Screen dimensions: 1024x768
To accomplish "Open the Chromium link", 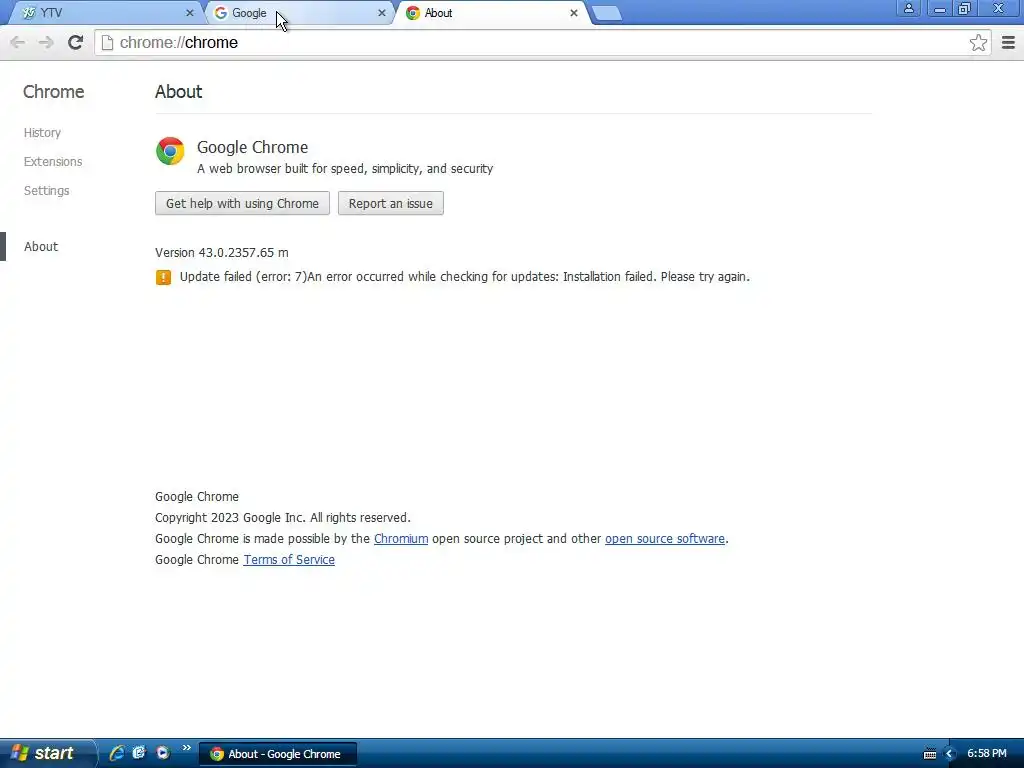I will pyautogui.click(x=401, y=539).
